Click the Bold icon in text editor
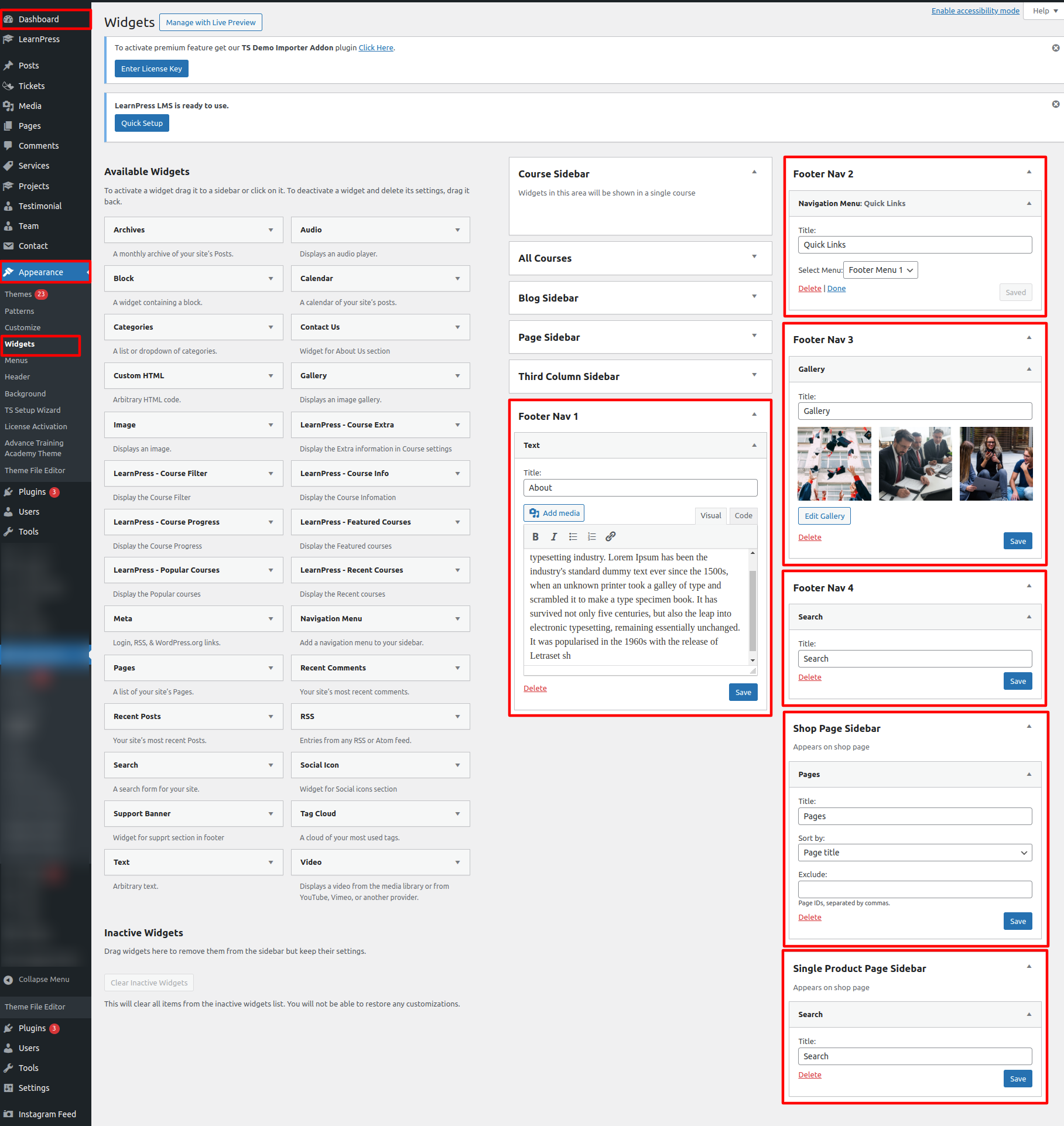 535,536
